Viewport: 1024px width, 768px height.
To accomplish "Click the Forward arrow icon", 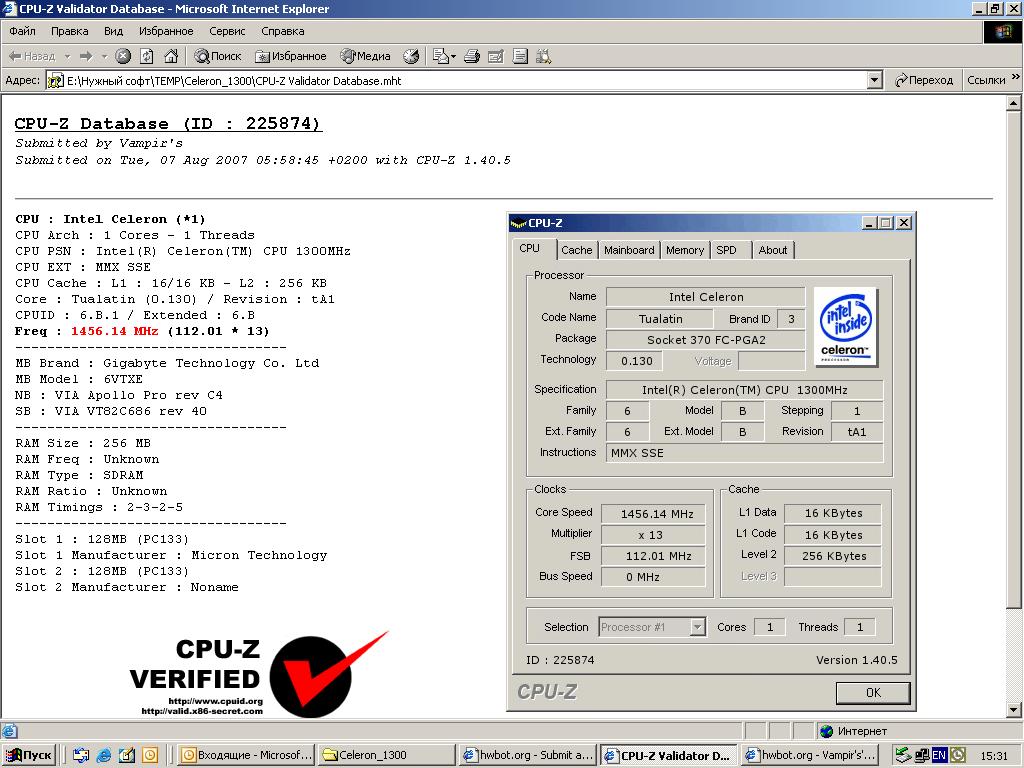I will tap(86, 56).
